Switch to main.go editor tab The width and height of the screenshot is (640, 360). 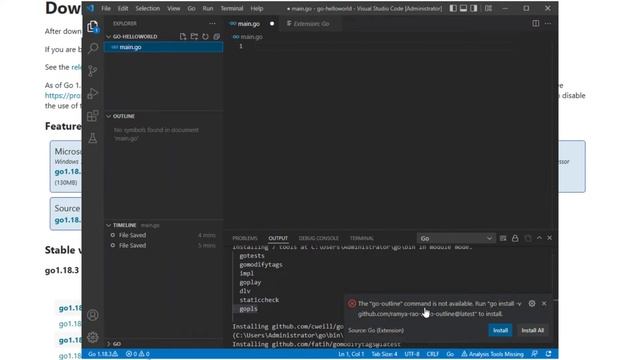pos(251,24)
